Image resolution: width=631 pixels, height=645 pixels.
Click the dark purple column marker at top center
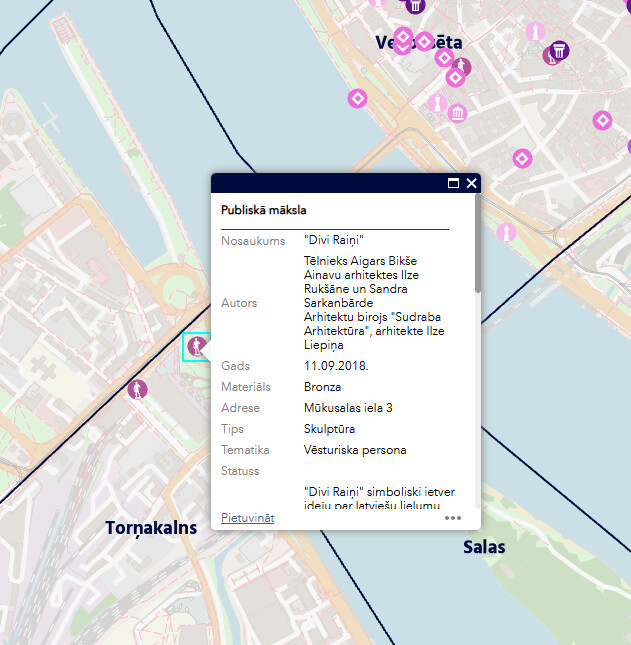[415, 6]
